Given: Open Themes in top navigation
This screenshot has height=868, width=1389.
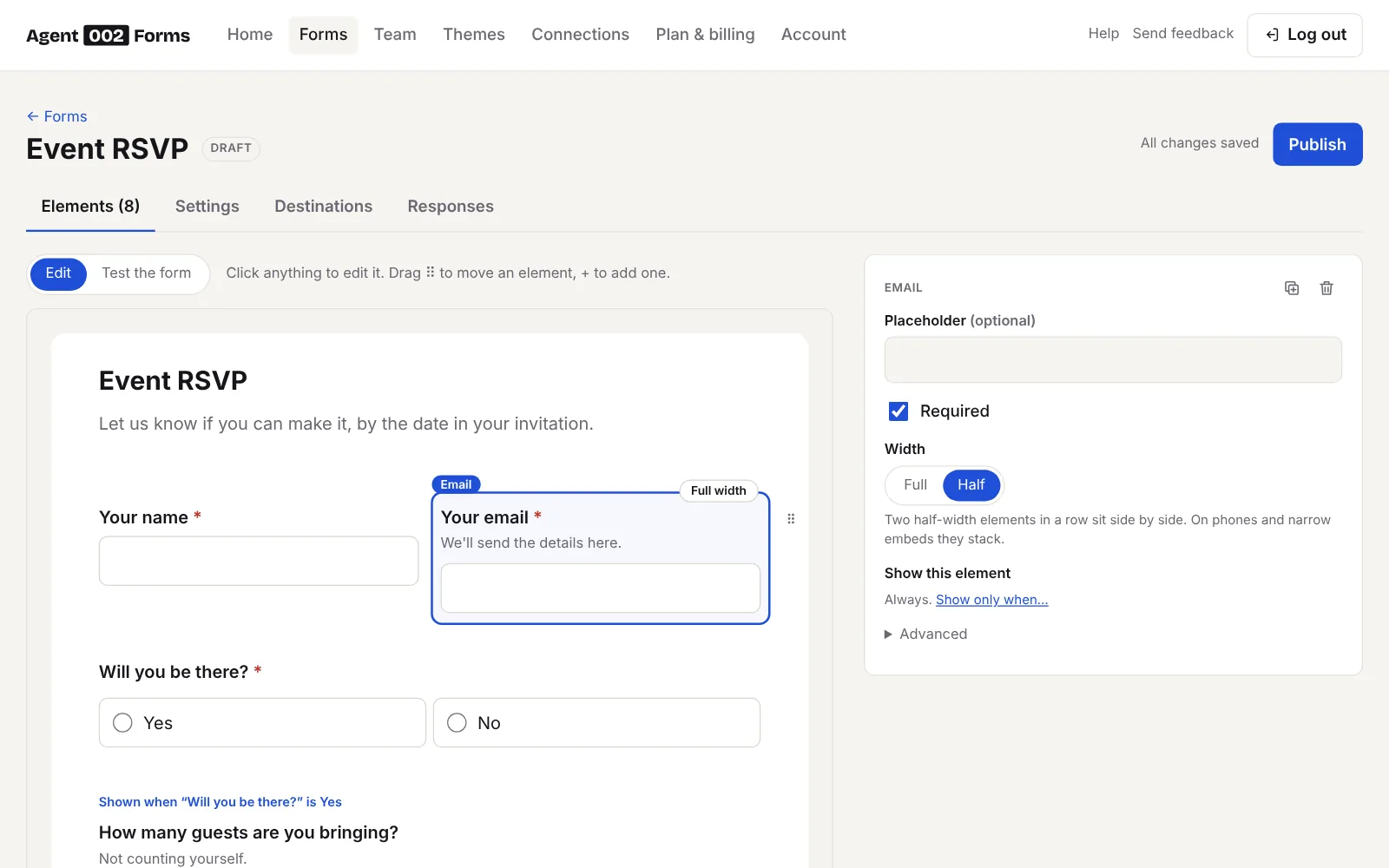Looking at the screenshot, I should [x=474, y=35].
